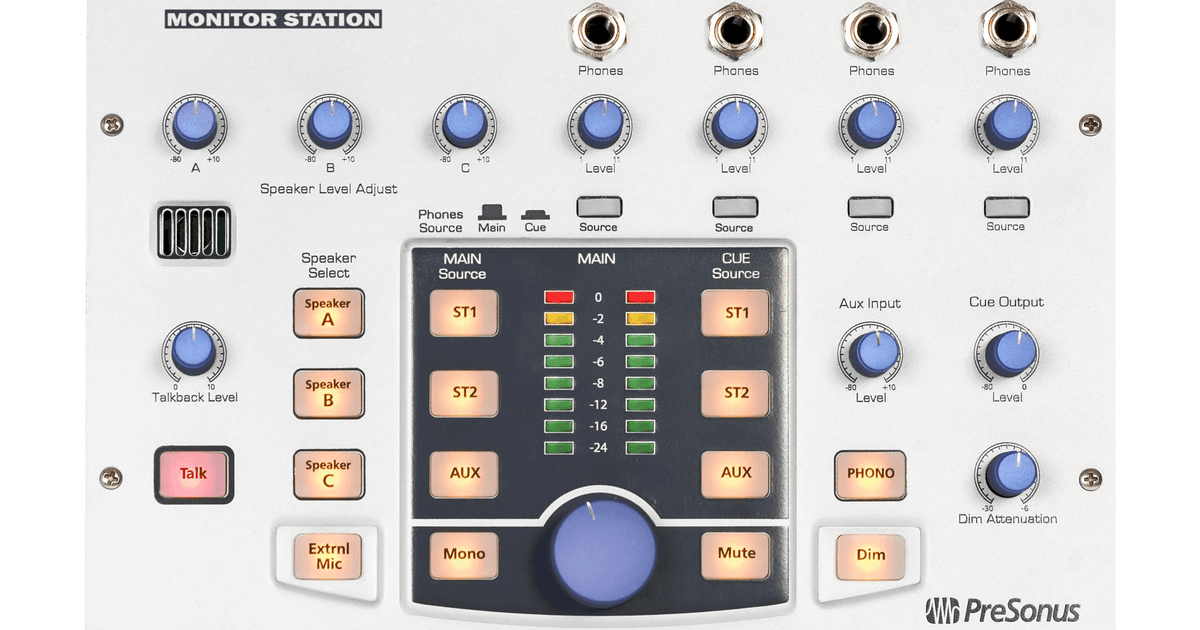
Task: Toggle Source button under fourth Phones Level
Action: [1007, 208]
